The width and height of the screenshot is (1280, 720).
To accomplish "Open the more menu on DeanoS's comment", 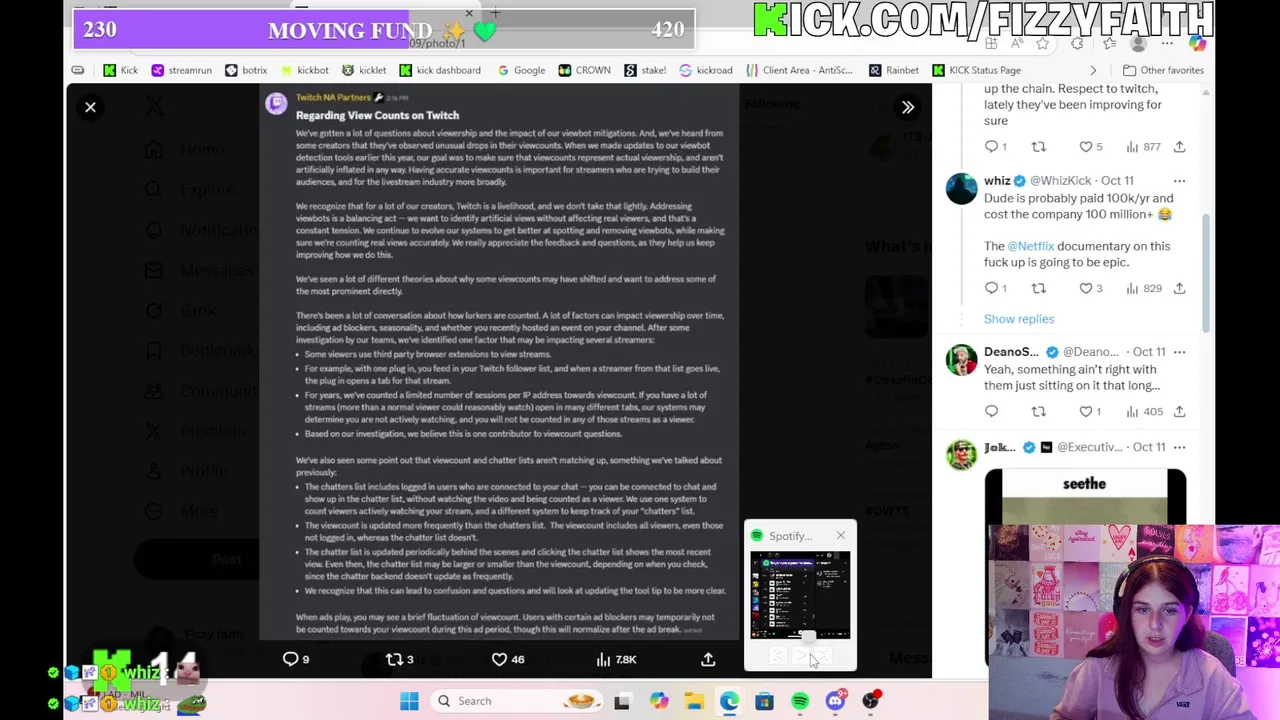I will click(x=1179, y=352).
